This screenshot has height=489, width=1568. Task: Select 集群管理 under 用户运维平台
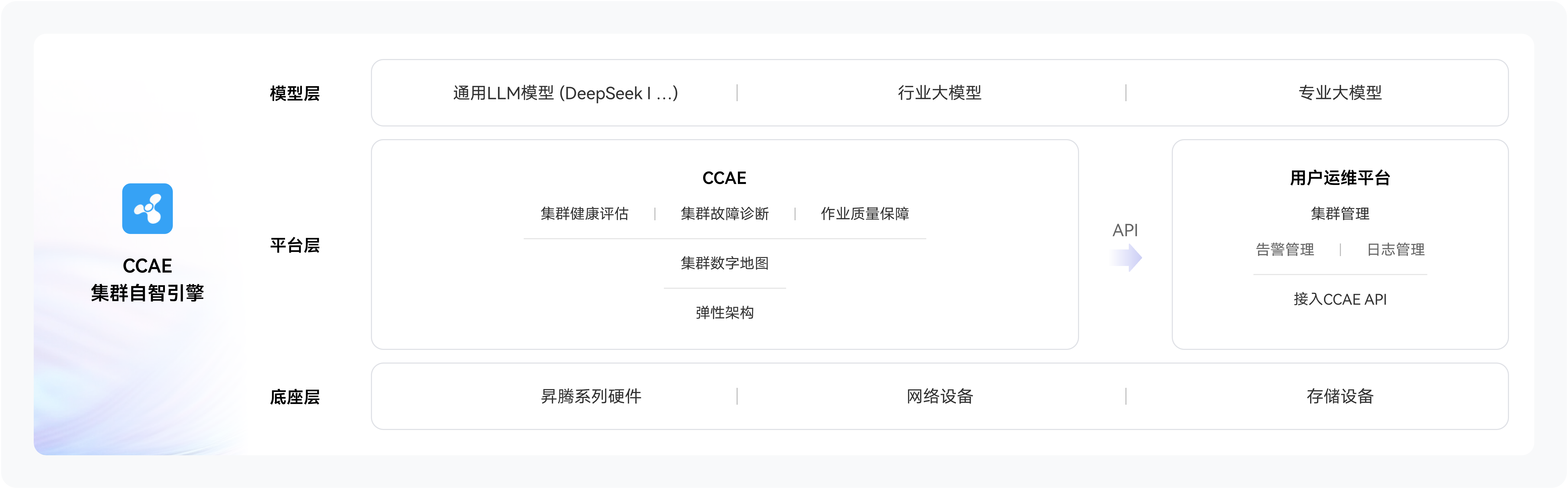point(1340,214)
